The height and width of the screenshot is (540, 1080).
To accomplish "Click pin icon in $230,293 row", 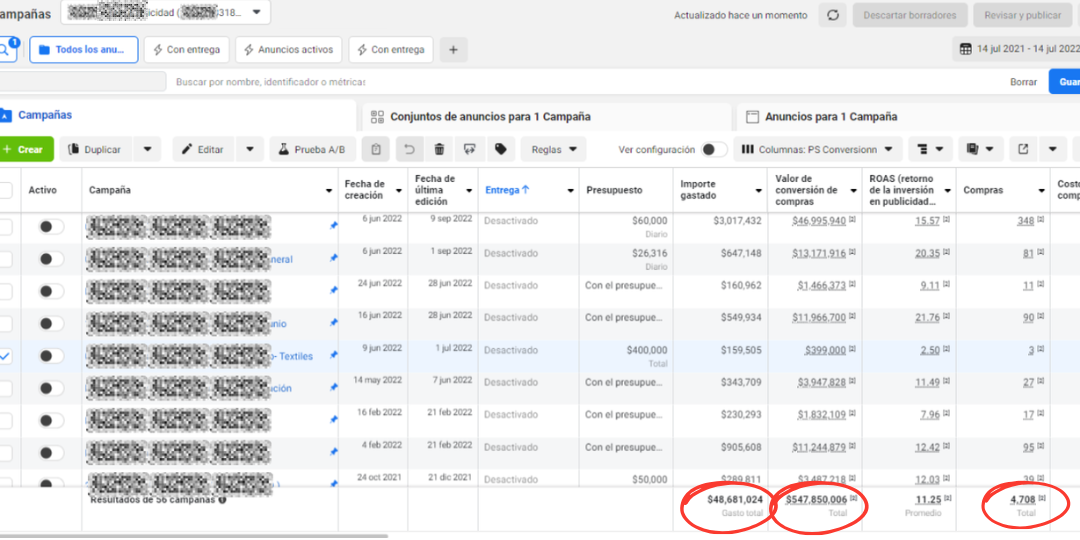I will click(x=334, y=419).
